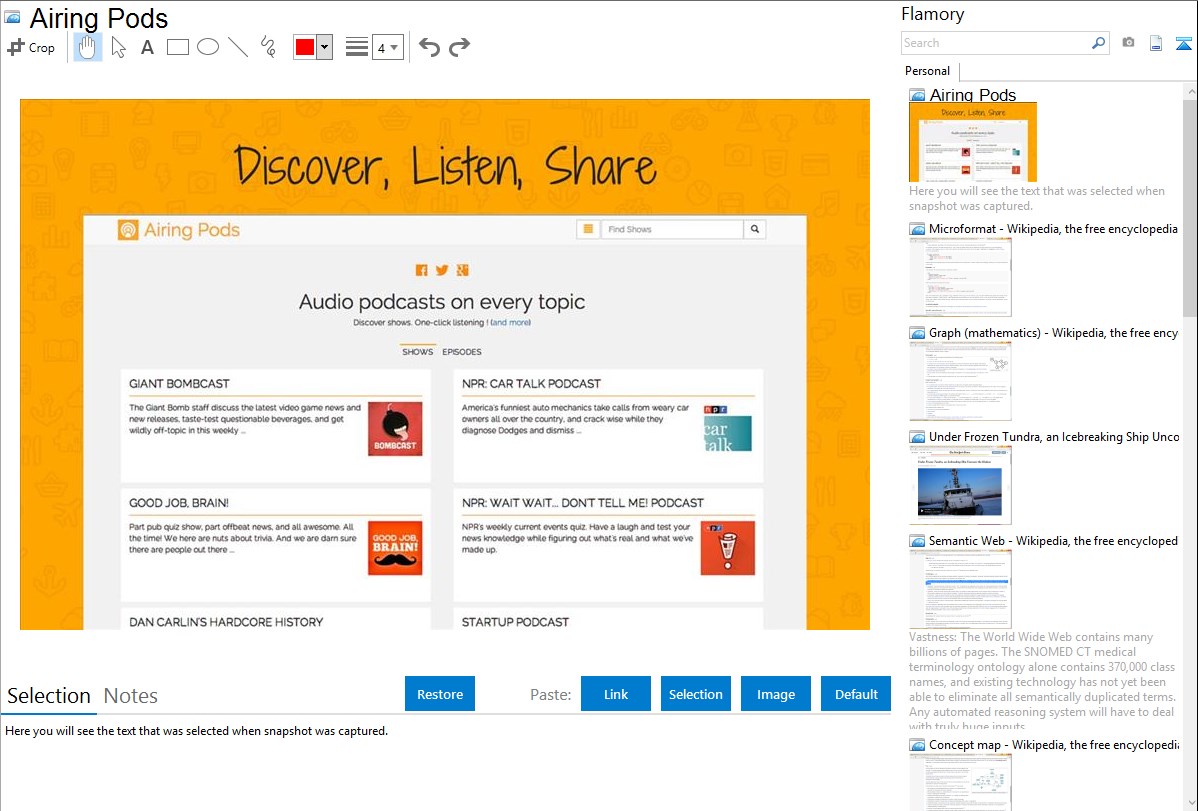Screen dimensions: 1198x811
Task: Undo the last edit
Action: (429, 47)
